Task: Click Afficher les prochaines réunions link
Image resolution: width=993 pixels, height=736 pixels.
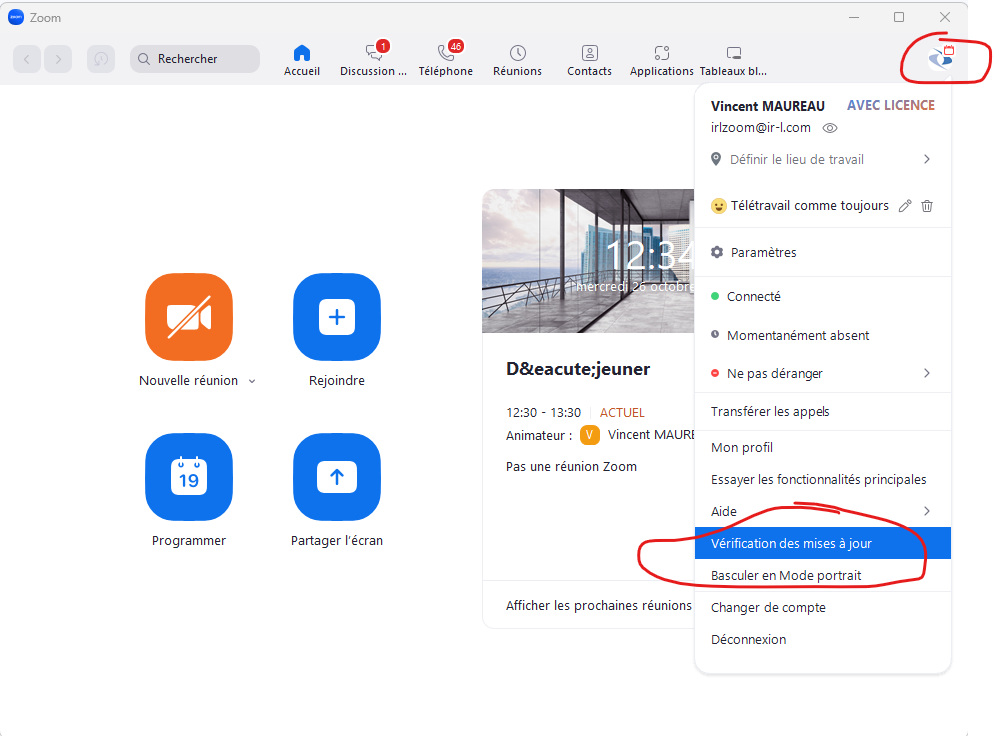Action: point(598,606)
